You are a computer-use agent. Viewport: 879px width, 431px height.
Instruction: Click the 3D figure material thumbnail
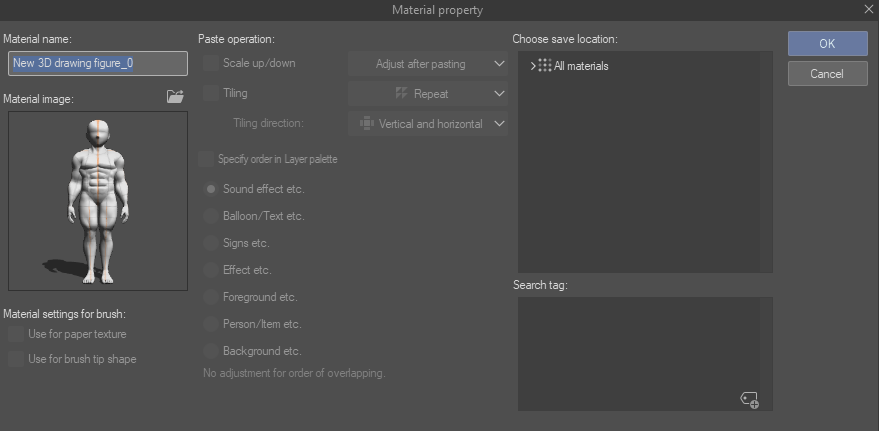click(98, 200)
